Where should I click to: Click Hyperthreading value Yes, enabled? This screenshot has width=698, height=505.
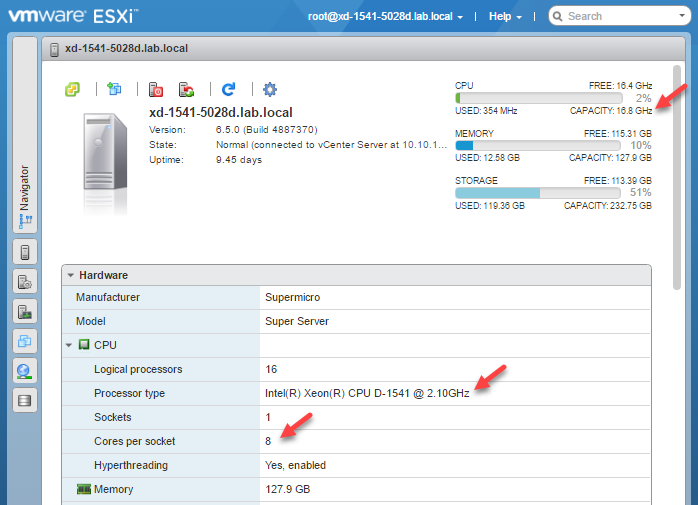point(296,465)
